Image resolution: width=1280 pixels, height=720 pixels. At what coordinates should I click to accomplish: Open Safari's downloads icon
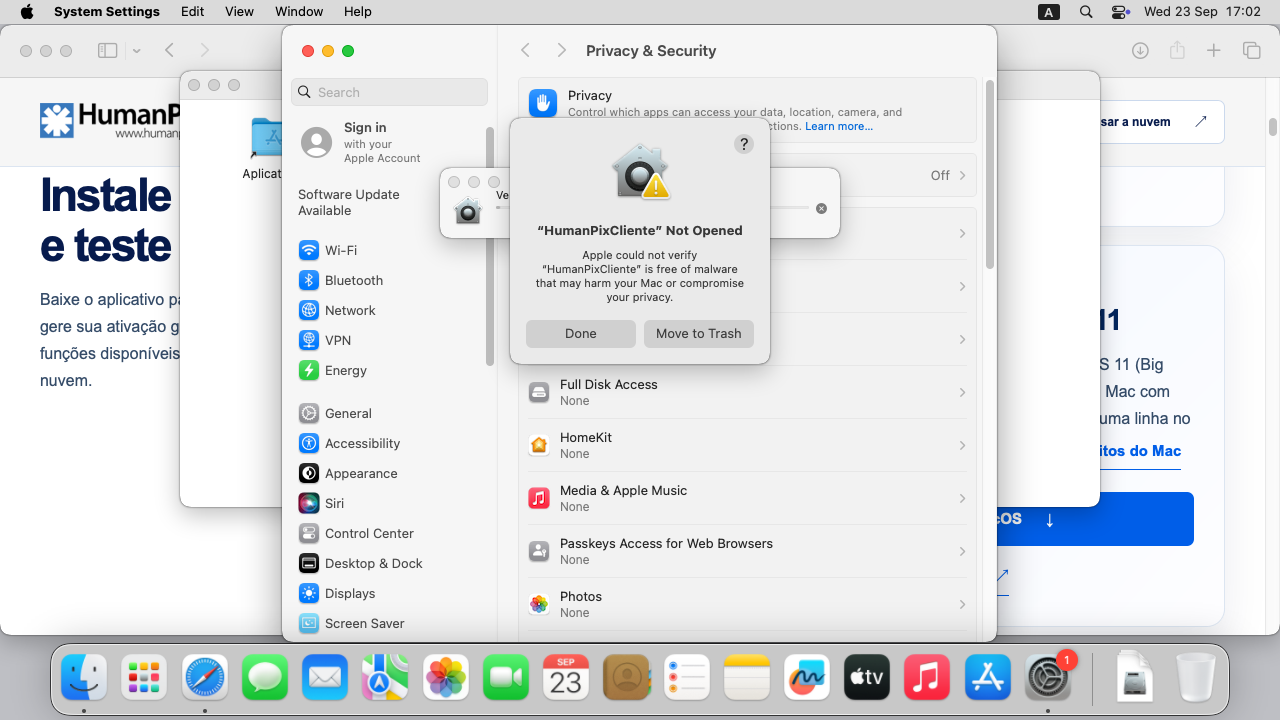coord(1140,50)
